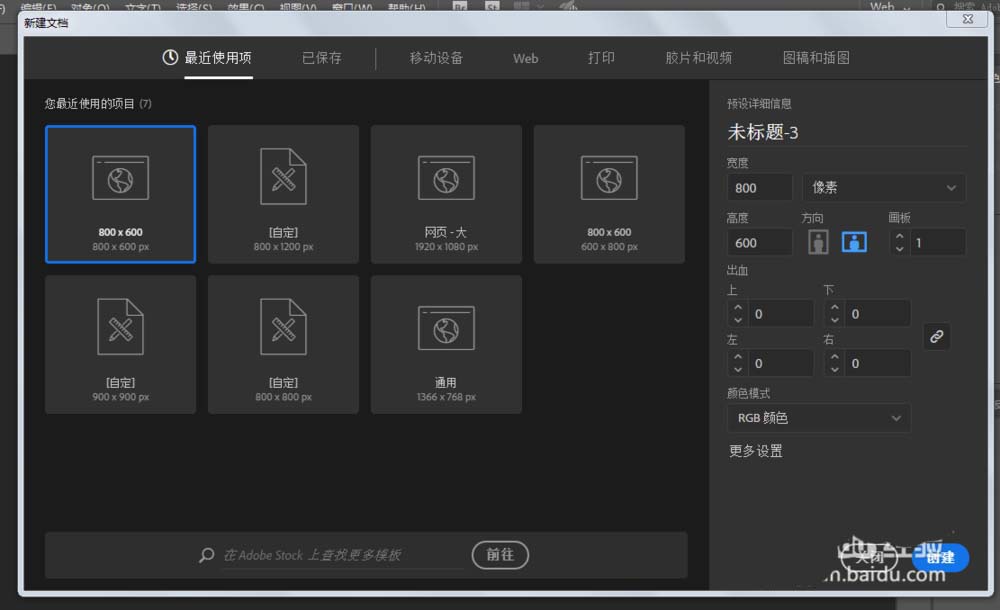Switch to the 已保存 tab
The image size is (1000, 610).
coord(321,58)
